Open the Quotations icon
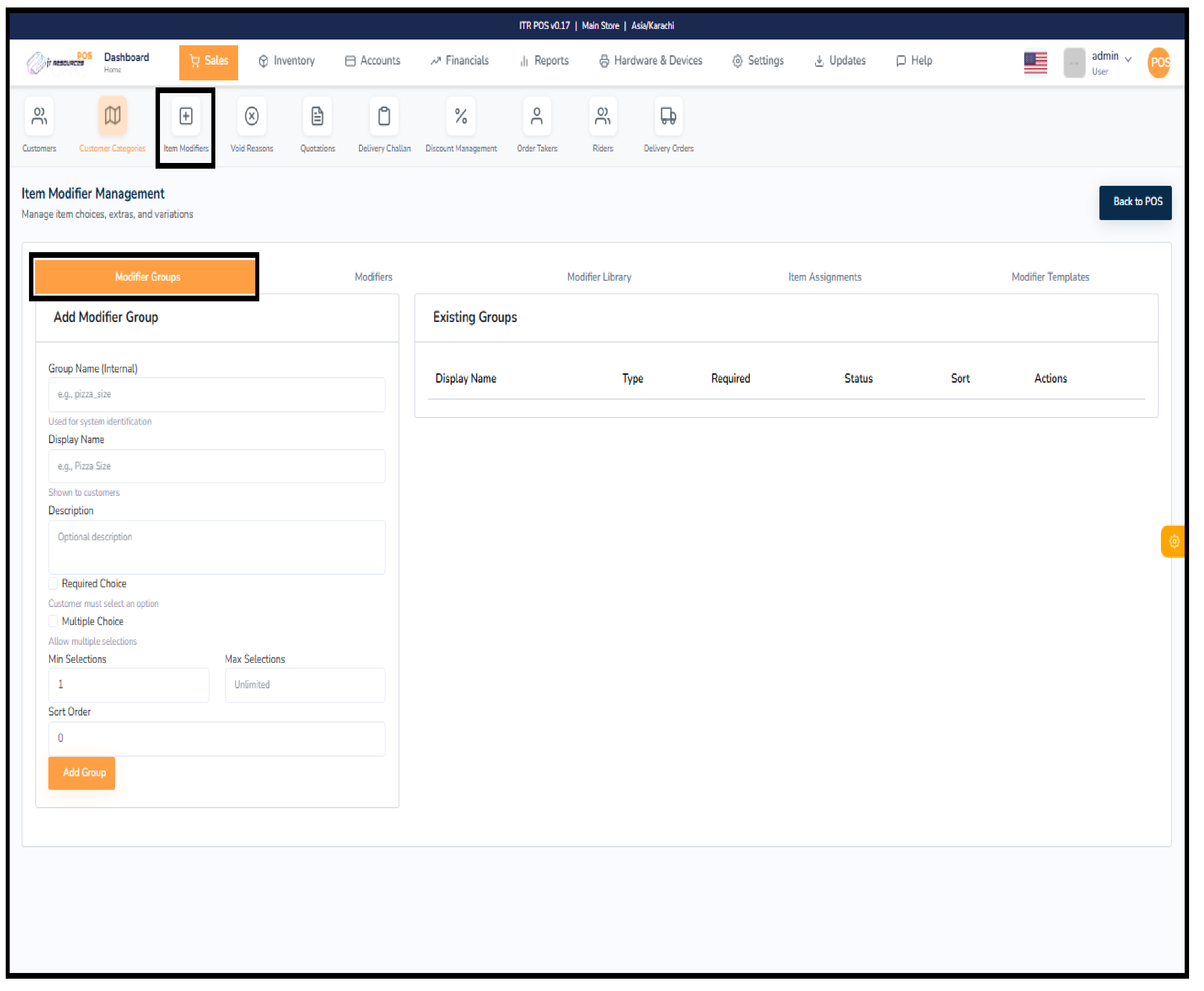1204x991 pixels. click(x=317, y=116)
